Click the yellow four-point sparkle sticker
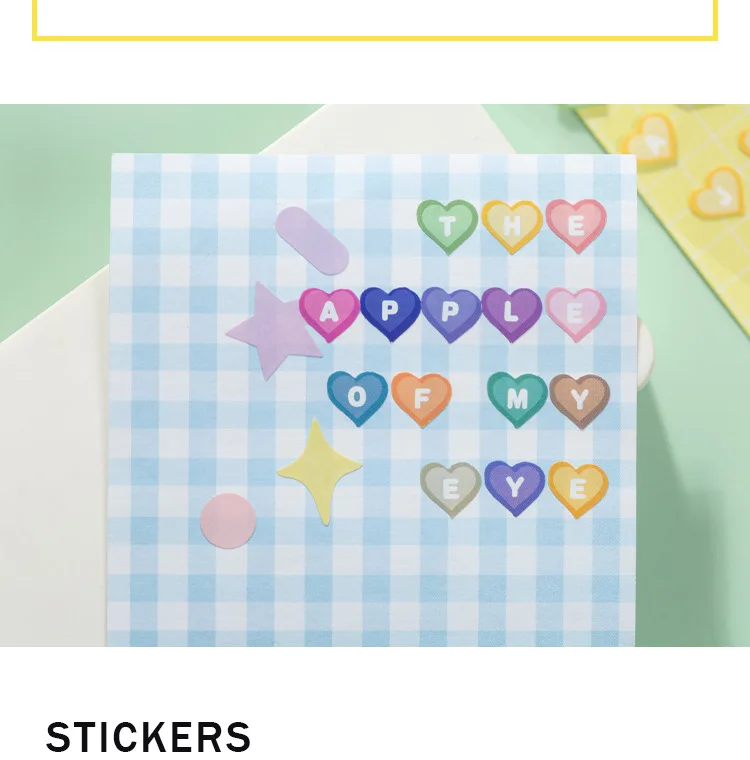Screen dimensions: 750x760 point(320,471)
